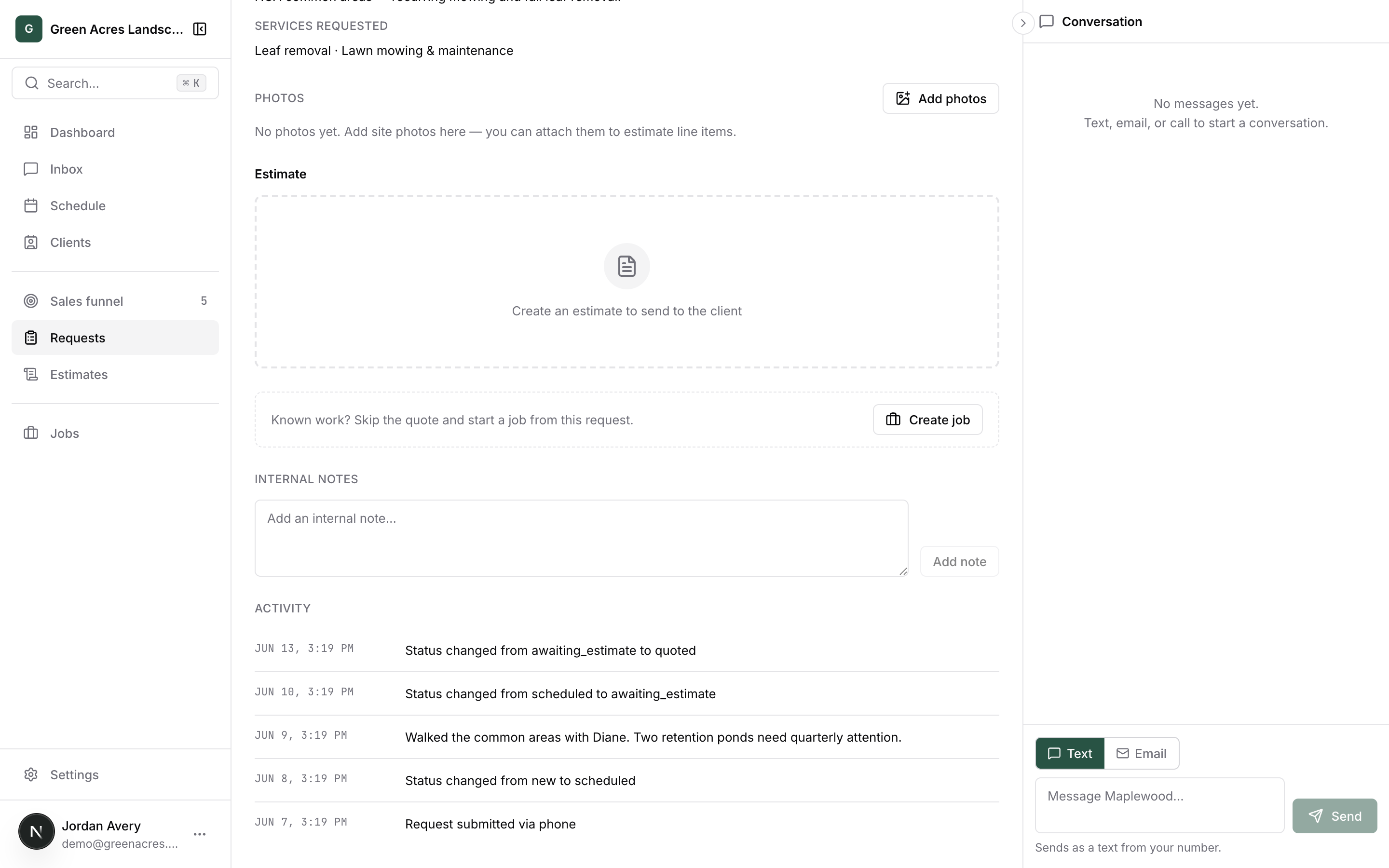Focus the Search field
Screen dimensions: 1389x868
(x=115, y=83)
